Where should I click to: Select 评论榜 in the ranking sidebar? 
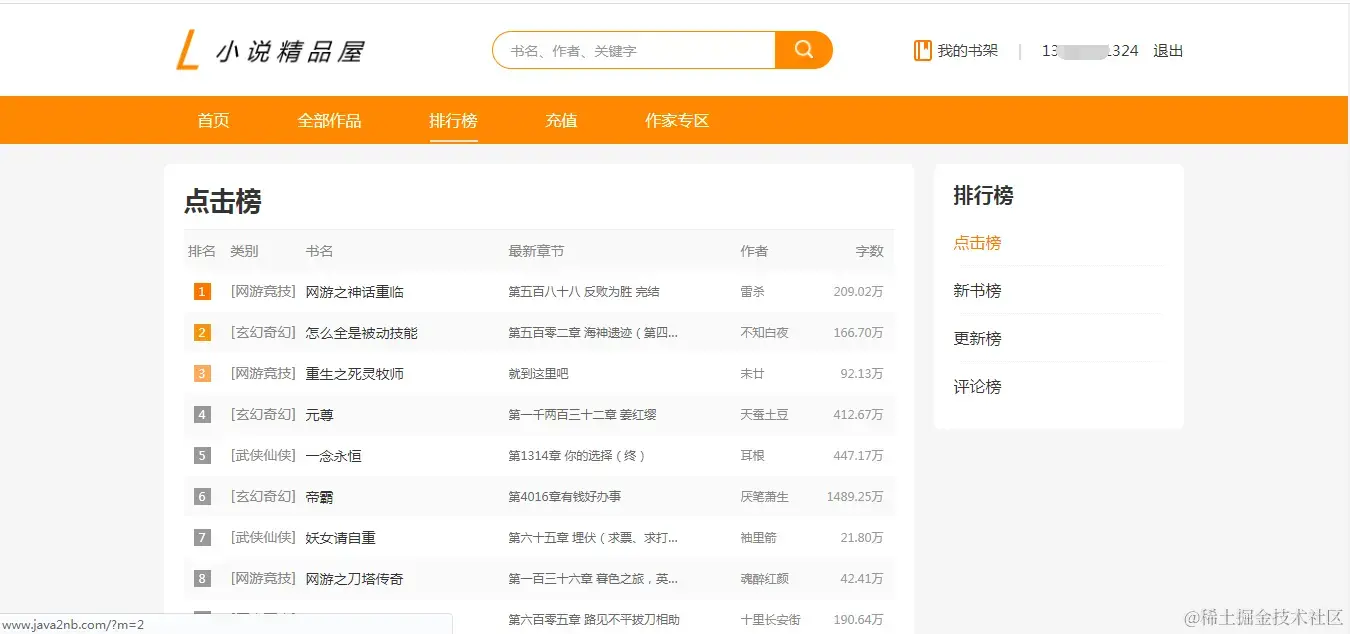click(x=977, y=387)
